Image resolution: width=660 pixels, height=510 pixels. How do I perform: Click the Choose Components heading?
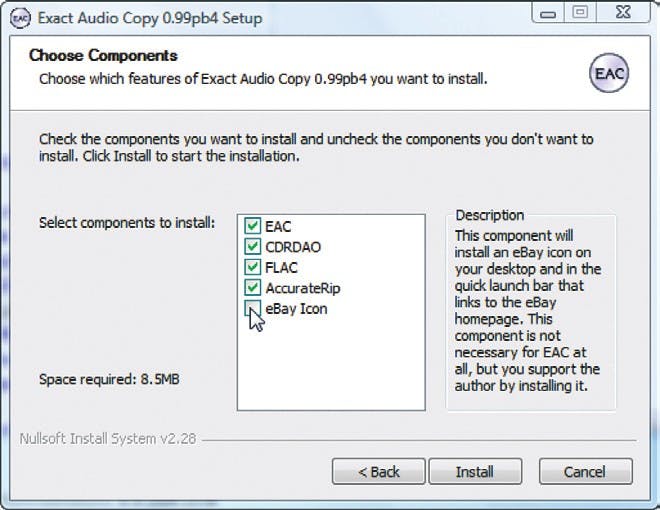(103, 56)
